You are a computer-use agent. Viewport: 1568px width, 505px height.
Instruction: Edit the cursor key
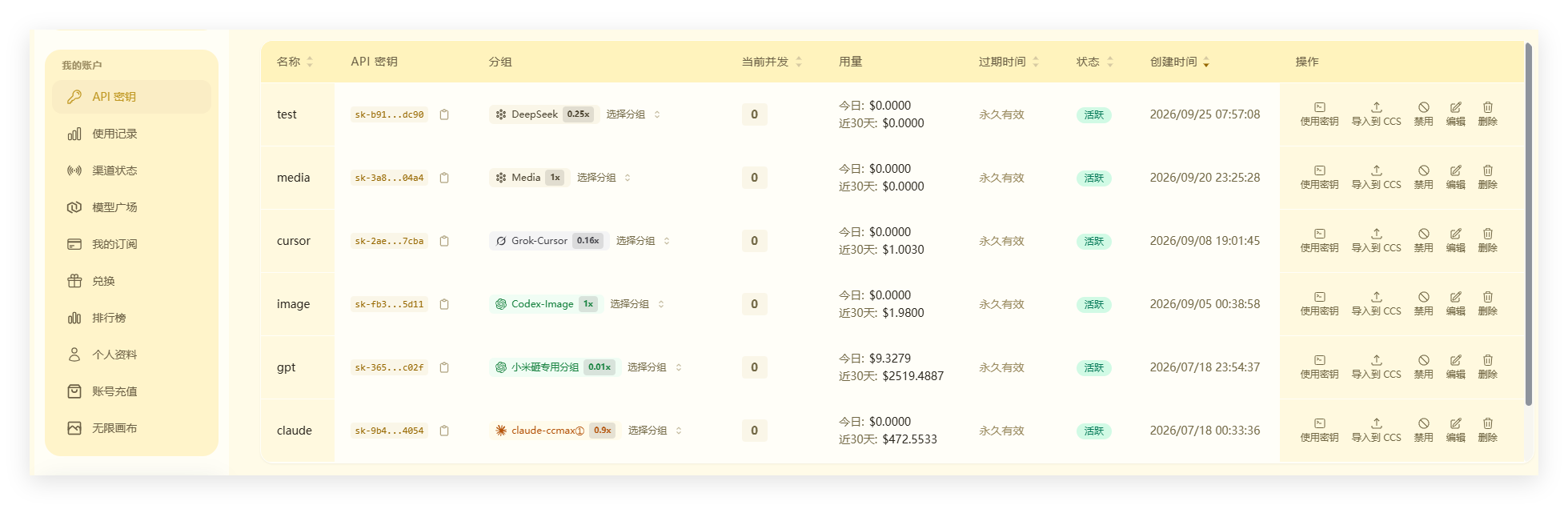click(x=1455, y=241)
